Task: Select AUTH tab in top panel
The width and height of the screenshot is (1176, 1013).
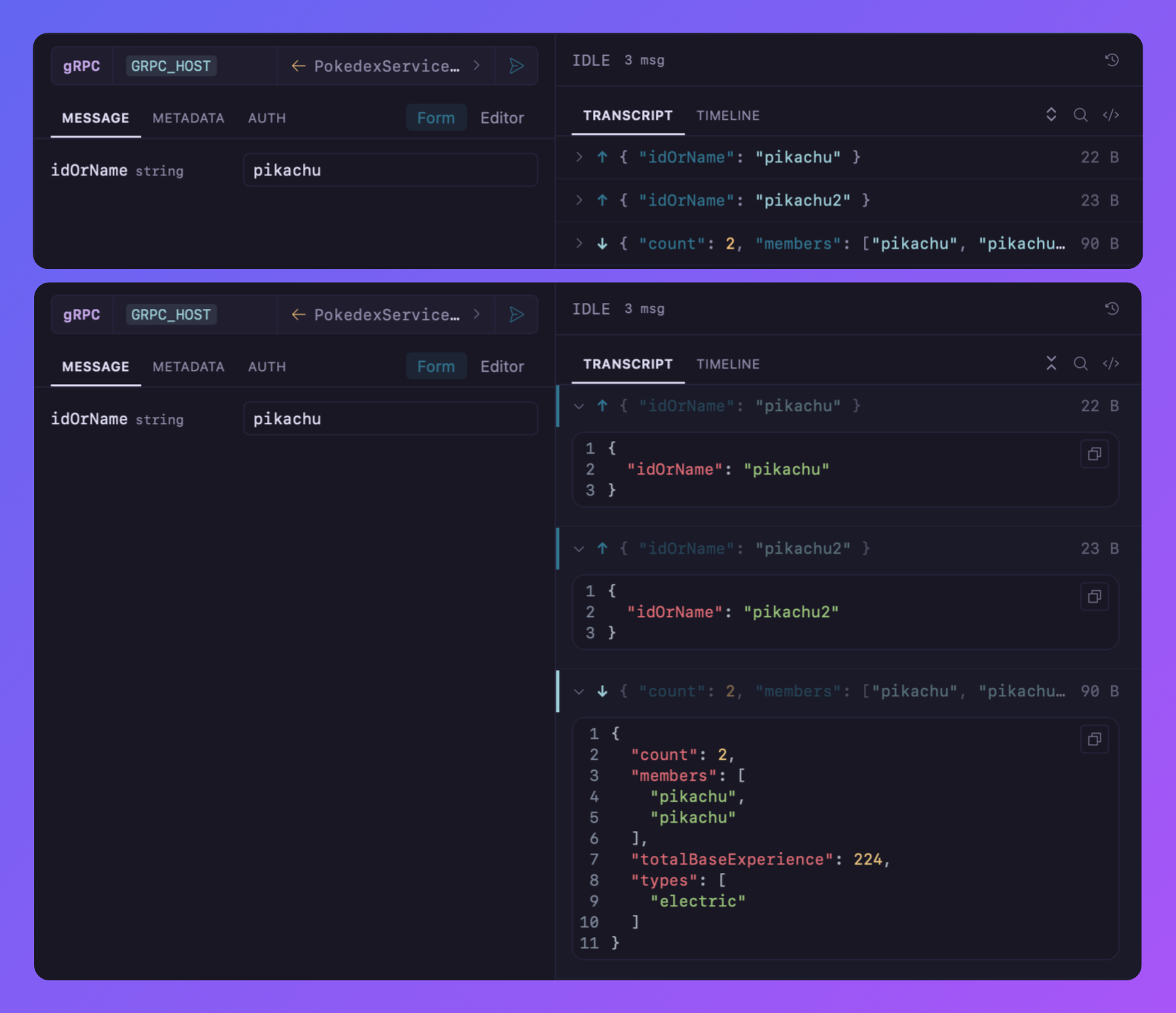Action: 267,118
